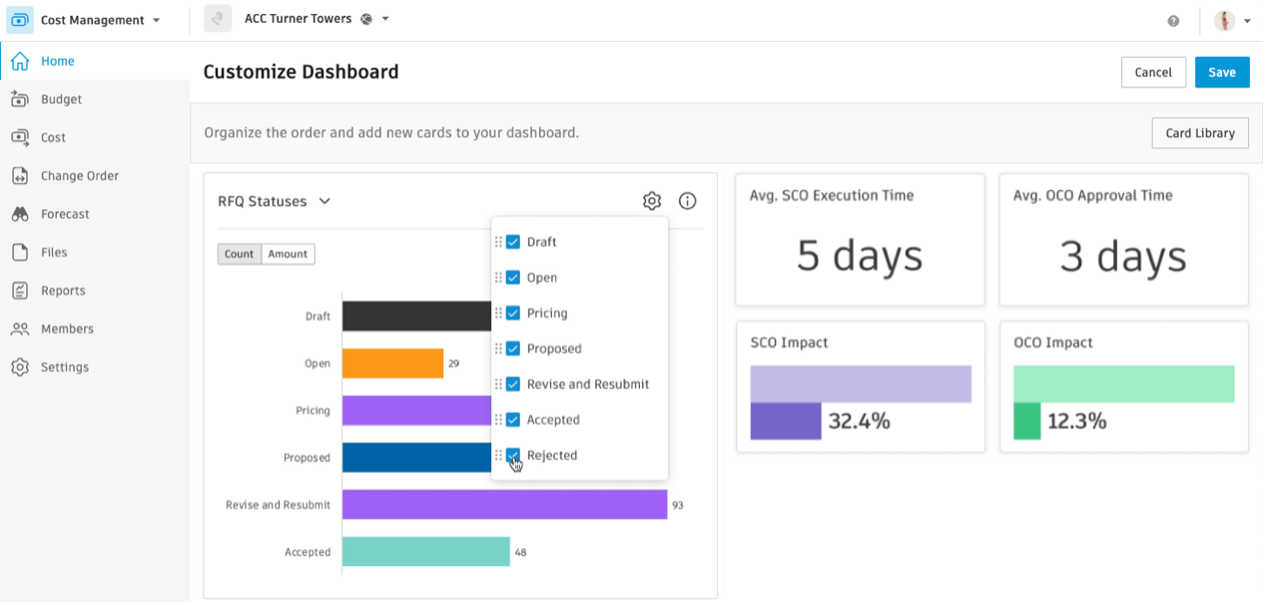Switch chart to Count view
Image resolution: width=1265 pixels, height=605 pixels.
click(x=239, y=254)
